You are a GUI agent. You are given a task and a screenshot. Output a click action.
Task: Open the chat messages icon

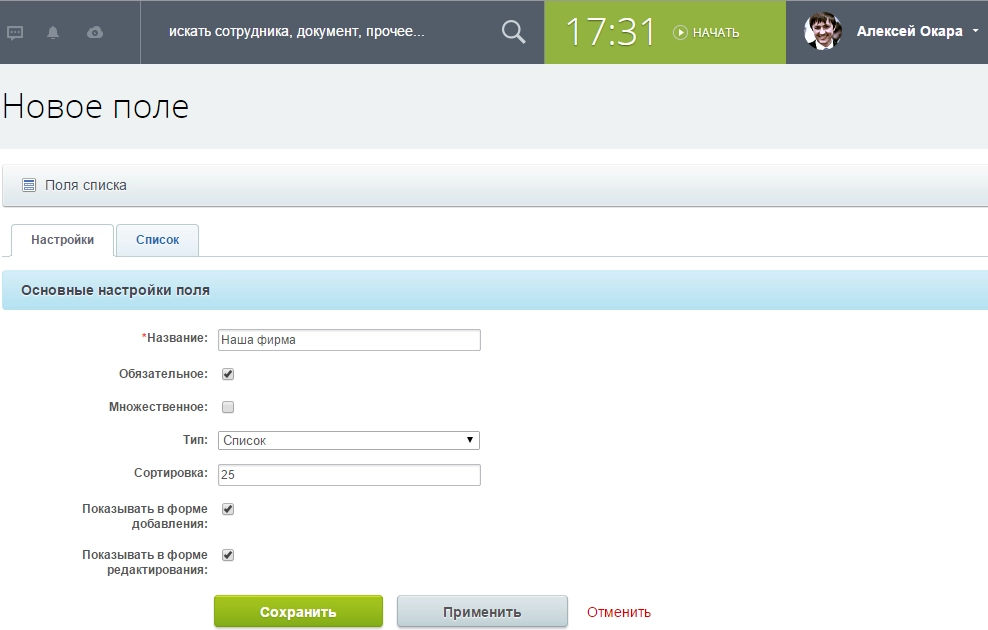pos(15,32)
